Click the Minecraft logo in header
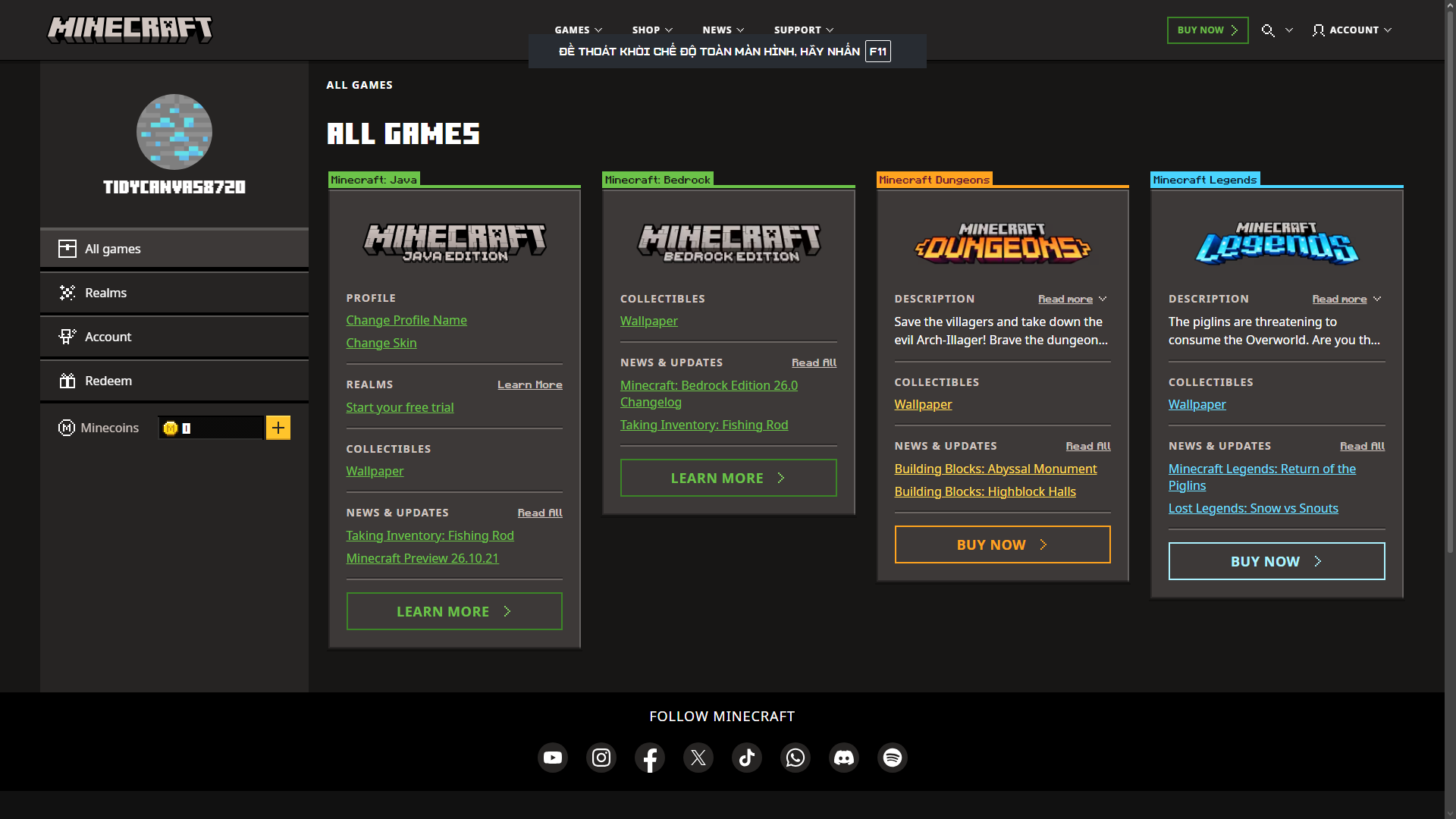The image size is (1456, 819). click(130, 30)
